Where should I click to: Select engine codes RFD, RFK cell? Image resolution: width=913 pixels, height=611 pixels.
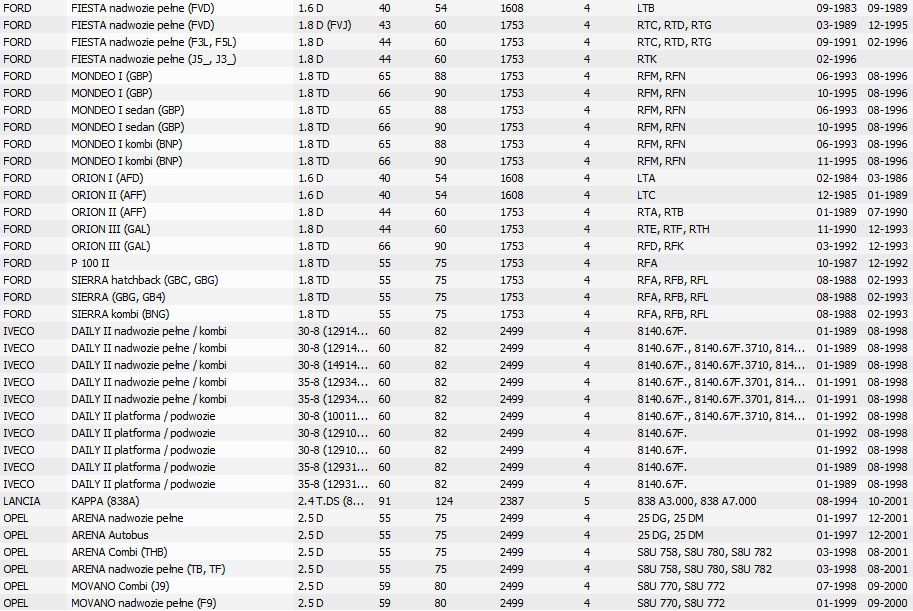pyautogui.click(x=660, y=246)
